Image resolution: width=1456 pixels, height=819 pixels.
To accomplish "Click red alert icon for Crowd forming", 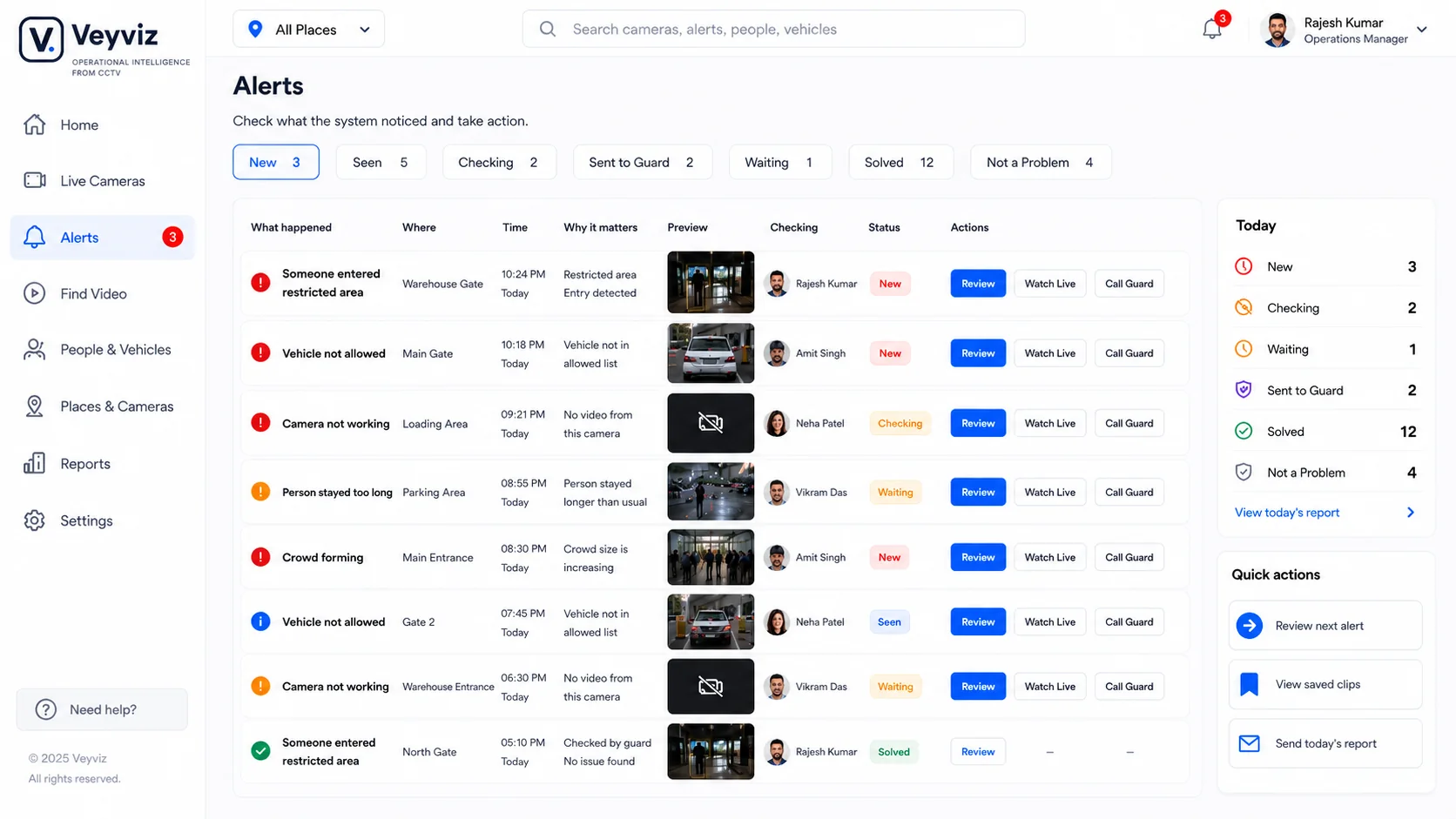I will click(x=260, y=557).
